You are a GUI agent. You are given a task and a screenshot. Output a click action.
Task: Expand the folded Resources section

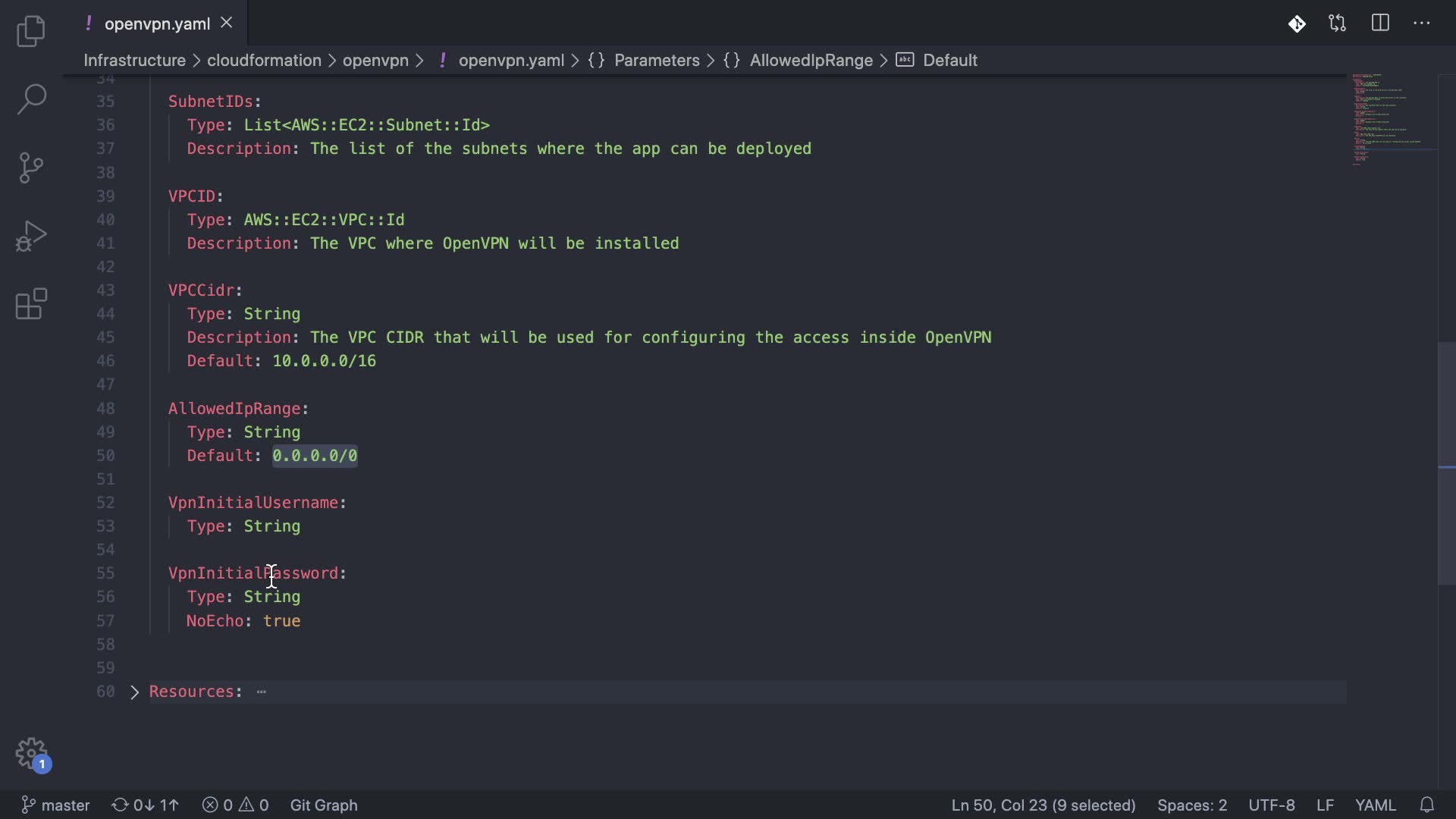pos(134,692)
